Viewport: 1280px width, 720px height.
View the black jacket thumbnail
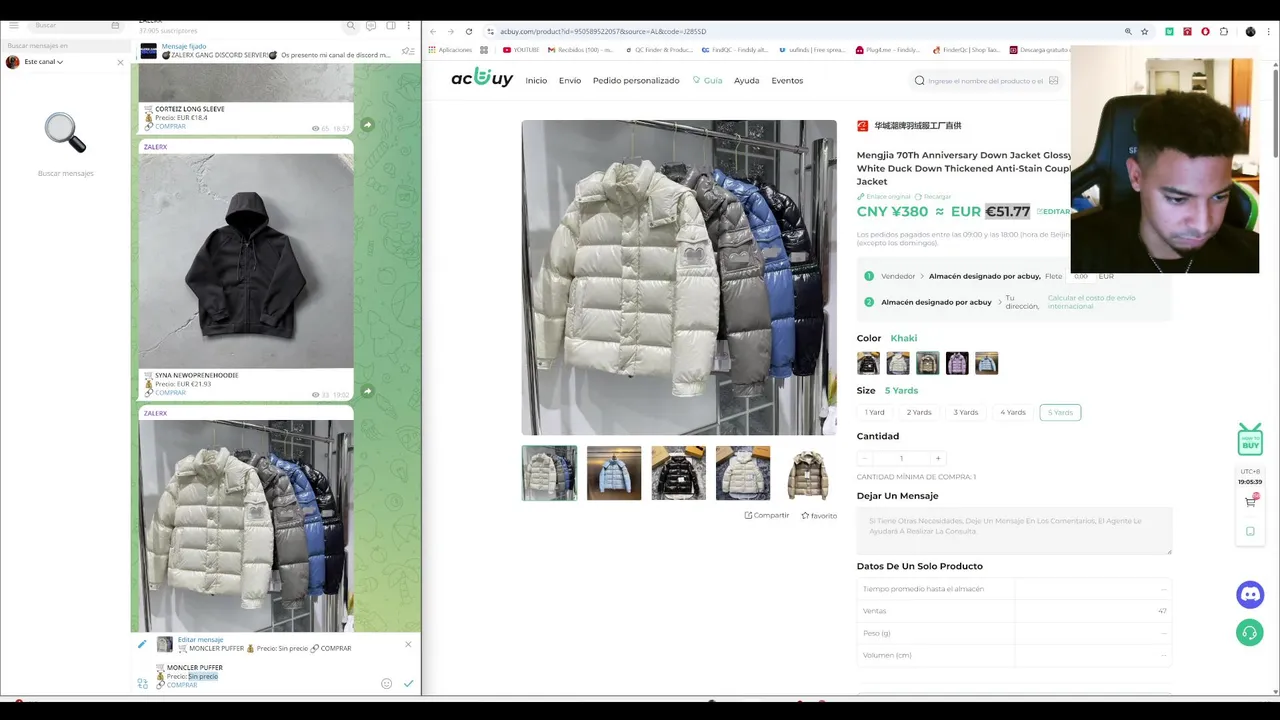click(x=678, y=473)
